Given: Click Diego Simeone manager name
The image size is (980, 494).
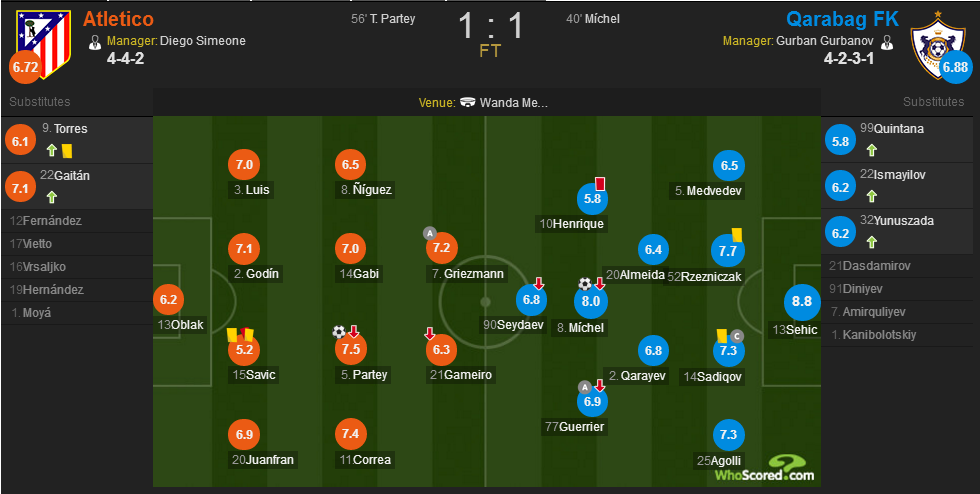Looking at the screenshot, I should 202,41.
